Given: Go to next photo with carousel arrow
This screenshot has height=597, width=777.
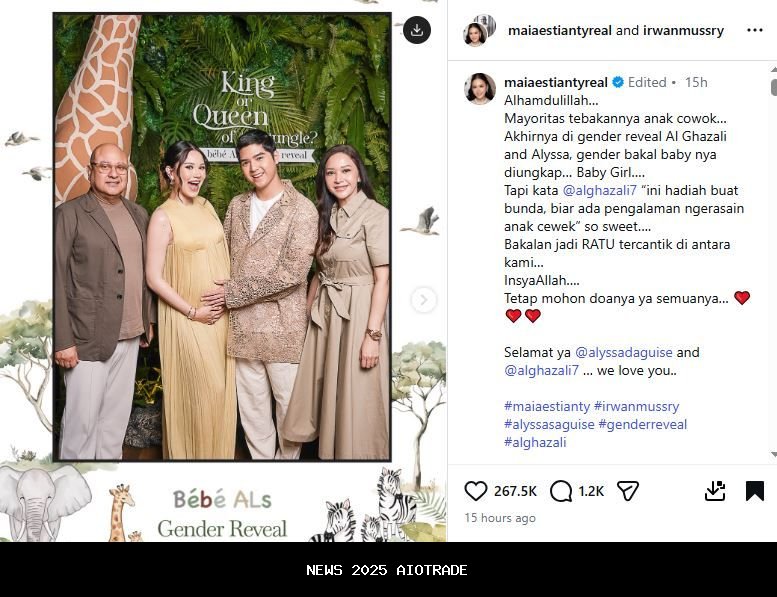Looking at the screenshot, I should point(423,300).
